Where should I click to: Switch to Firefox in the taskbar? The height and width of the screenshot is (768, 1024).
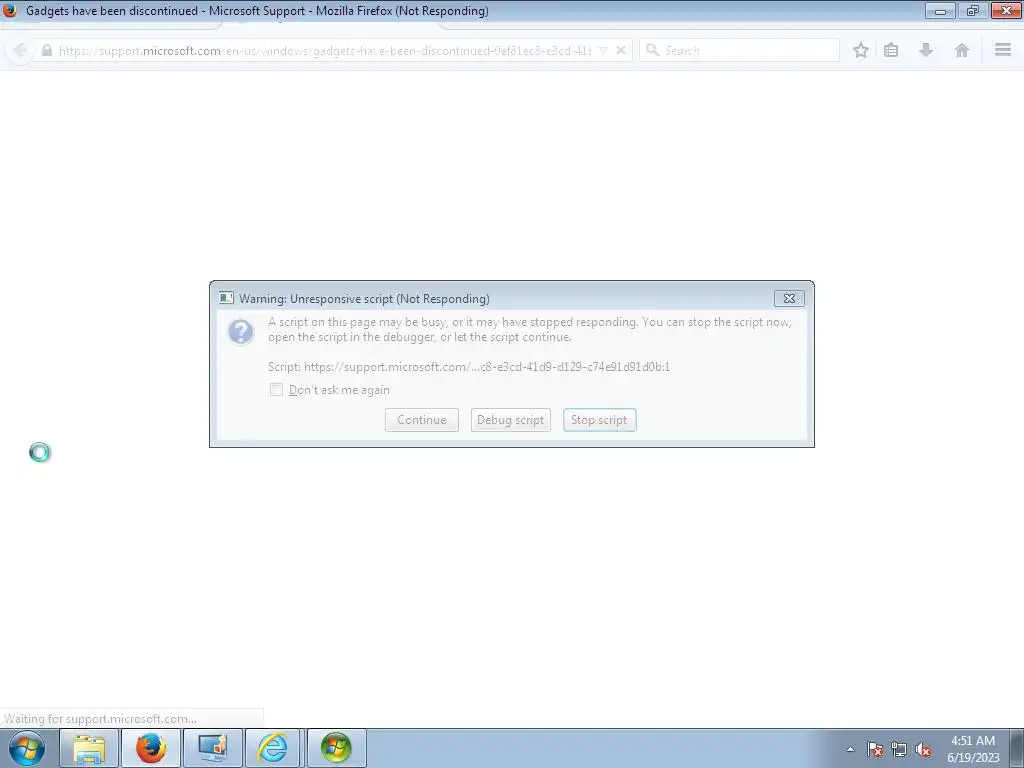tap(151, 748)
